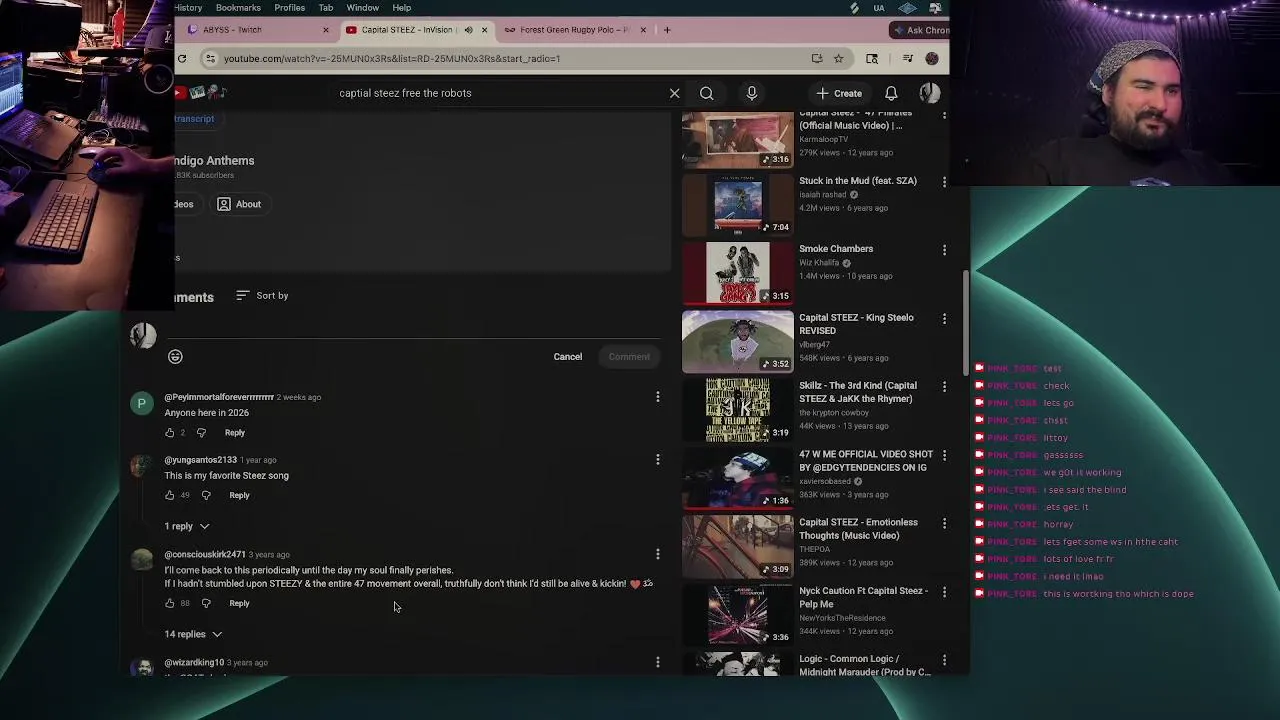Image resolution: width=1280 pixels, height=720 pixels.
Task: Open options menu for yungsantos2133 comment
Action: 657,460
